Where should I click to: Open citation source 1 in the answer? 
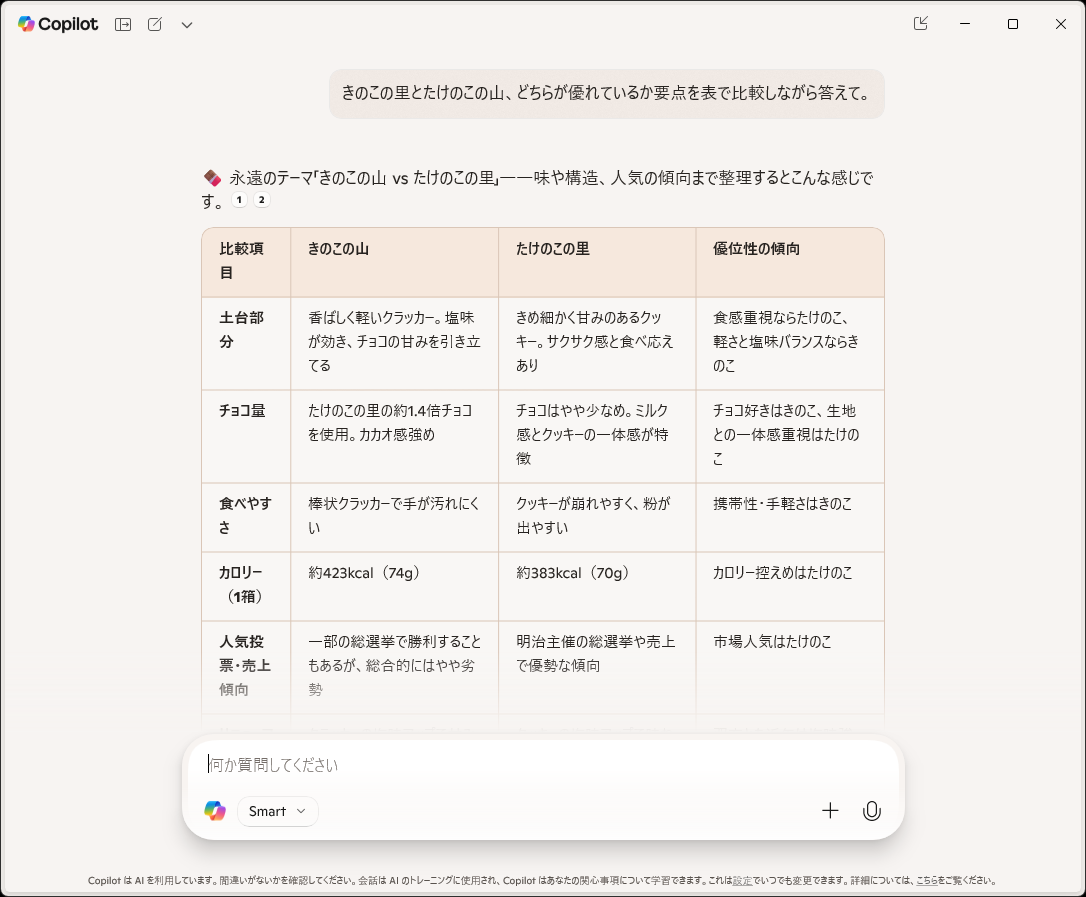point(239,200)
